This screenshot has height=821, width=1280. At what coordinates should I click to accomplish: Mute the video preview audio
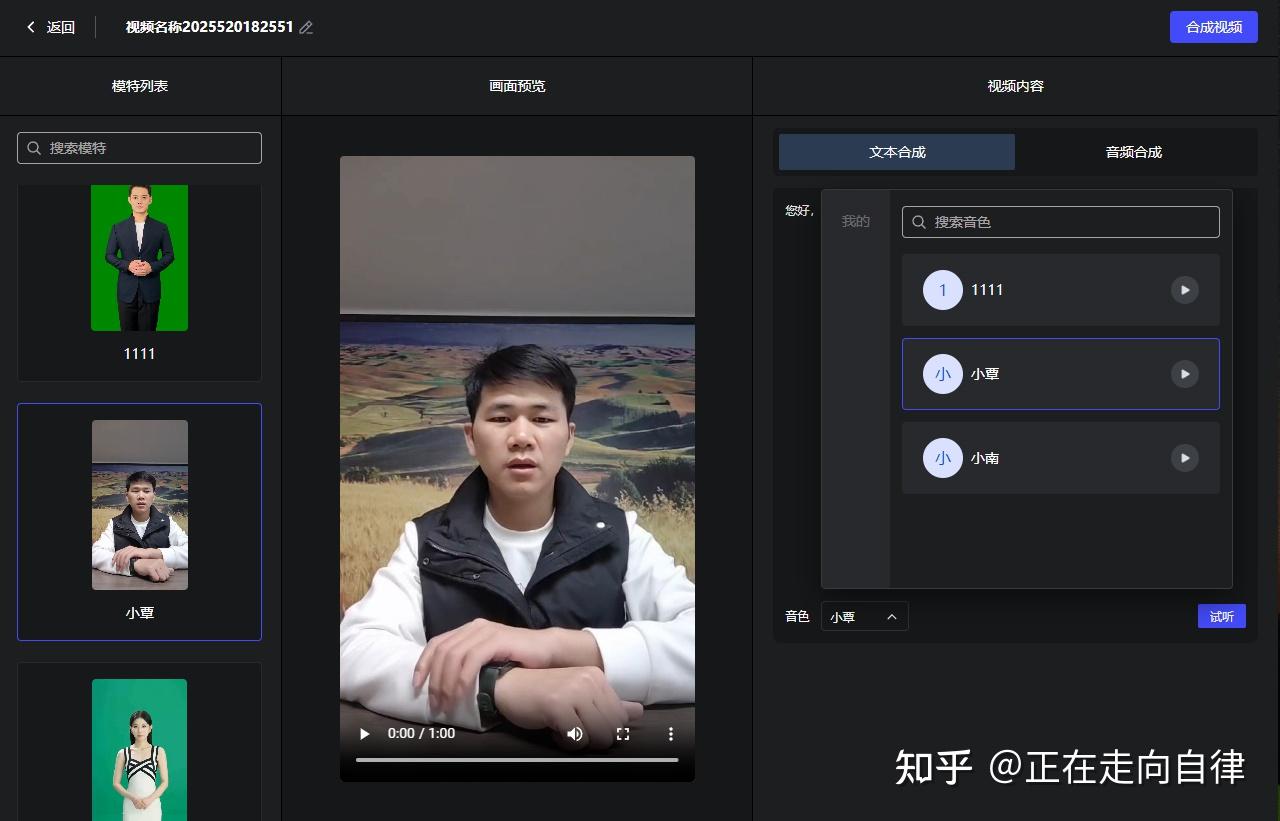tap(575, 733)
